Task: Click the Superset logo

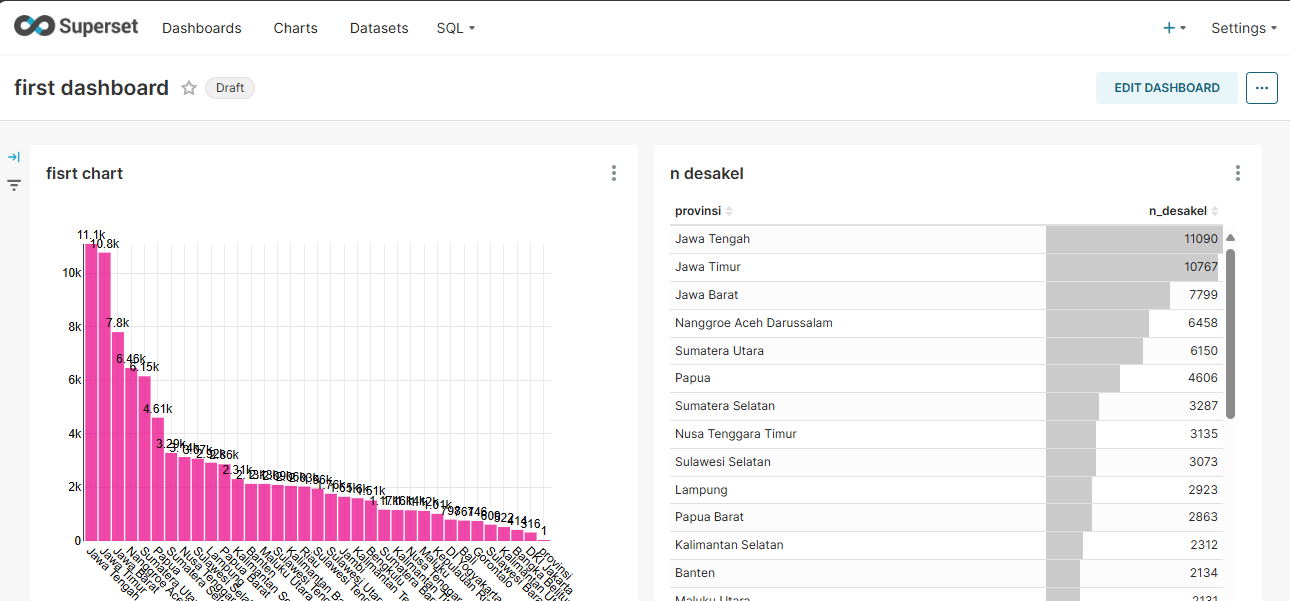Action: [x=76, y=27]
